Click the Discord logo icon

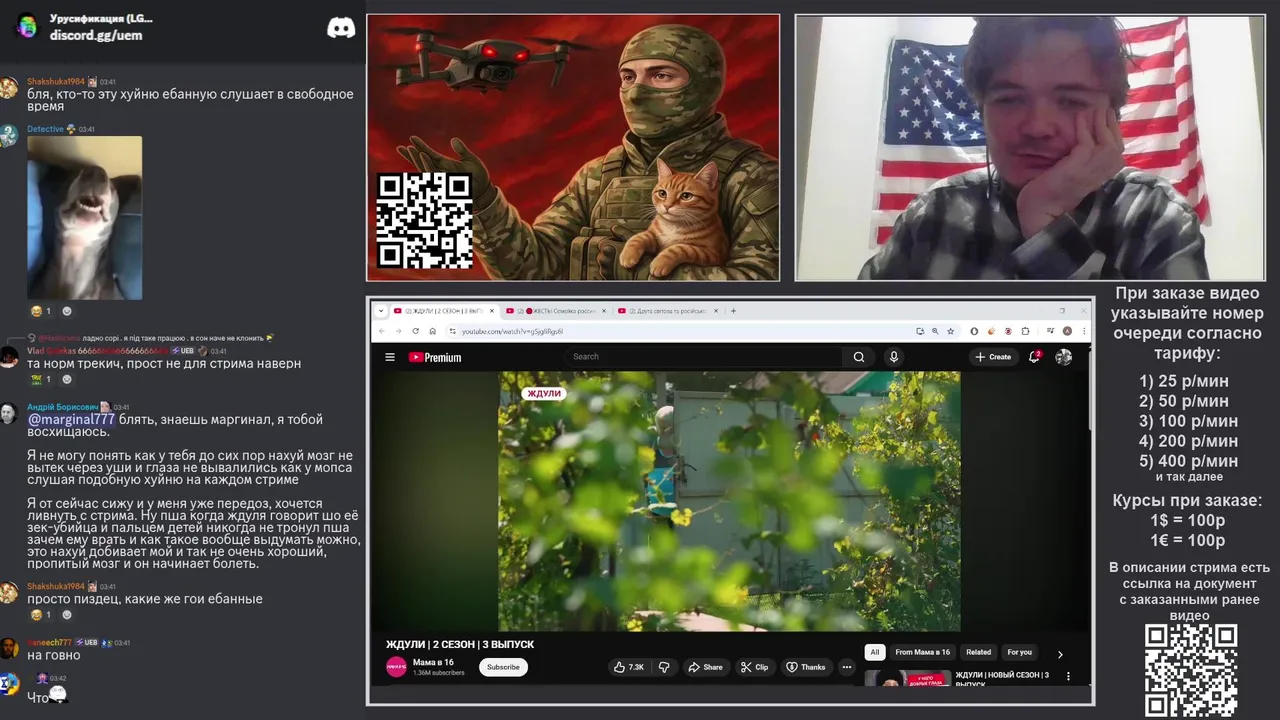[x=341, y=27]
